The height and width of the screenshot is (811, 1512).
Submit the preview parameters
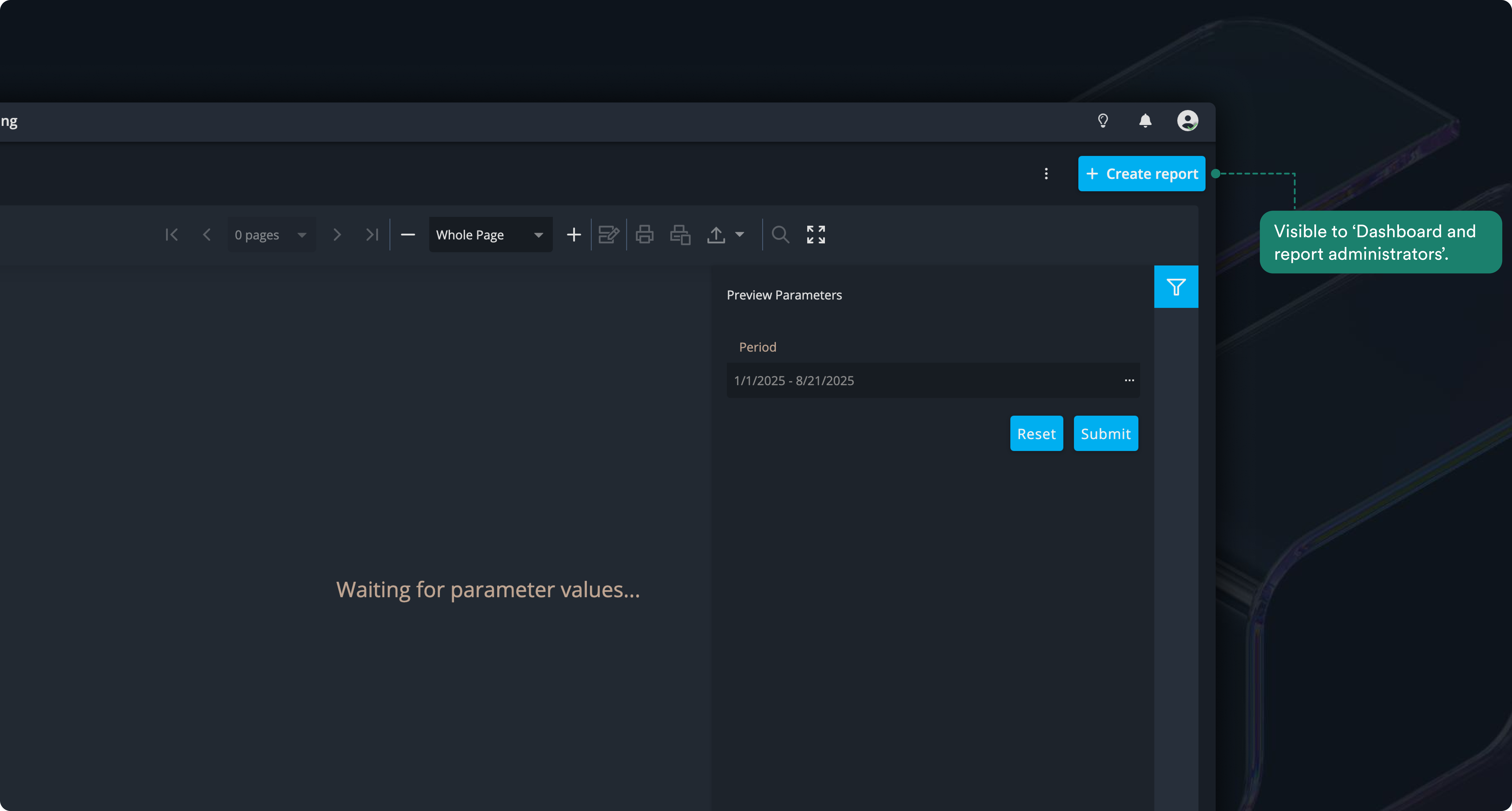pyautogui.click(x=1106, y=433)
